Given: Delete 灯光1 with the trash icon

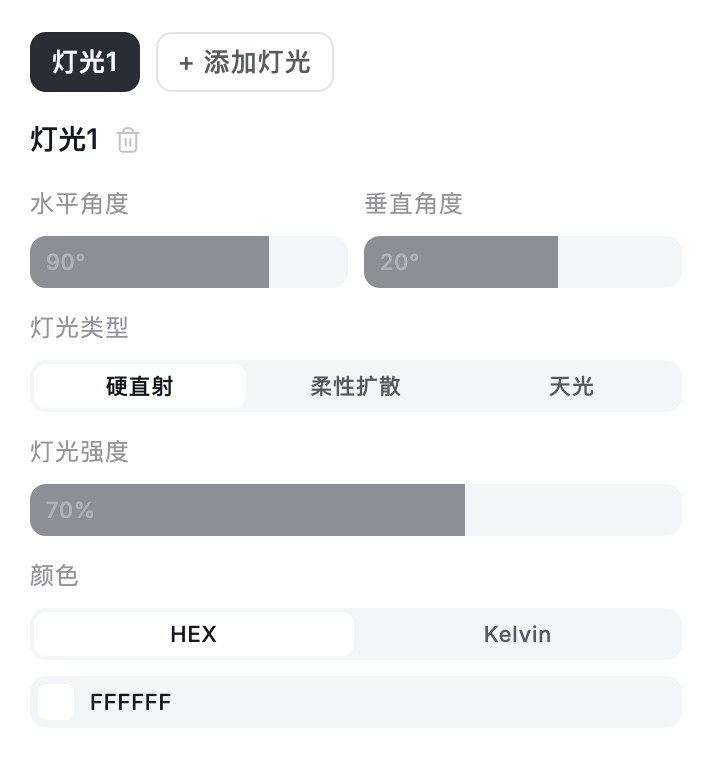Looking at the screenshot, I should pos(128,141).
